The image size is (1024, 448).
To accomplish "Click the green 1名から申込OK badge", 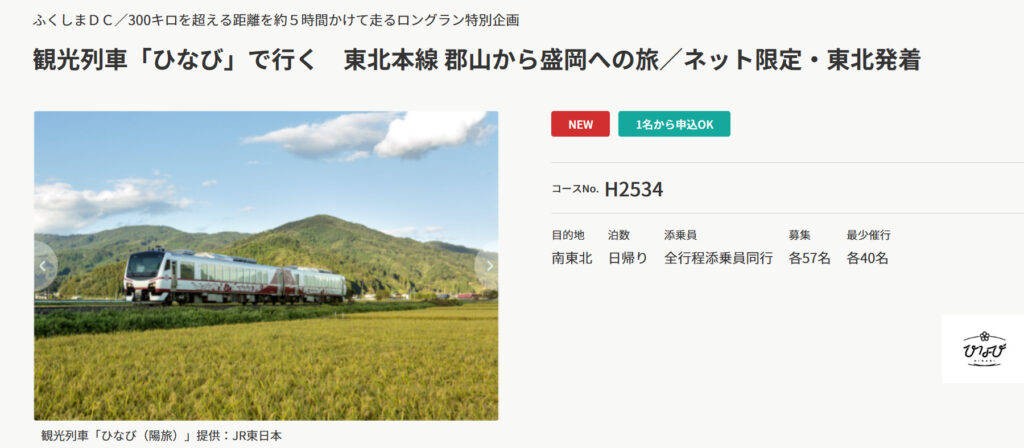I will point(674,124).
